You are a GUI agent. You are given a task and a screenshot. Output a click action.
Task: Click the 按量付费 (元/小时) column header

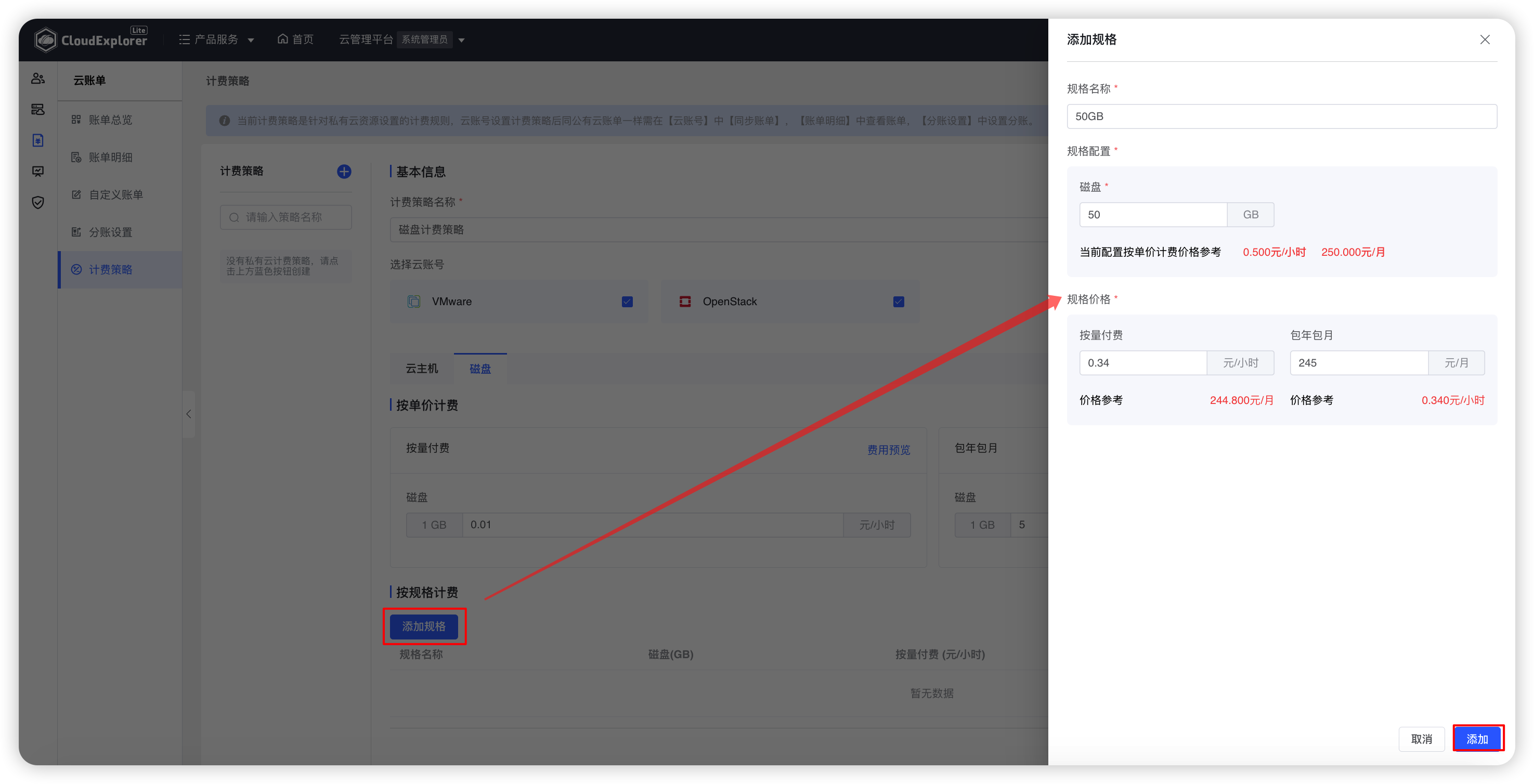940,655
